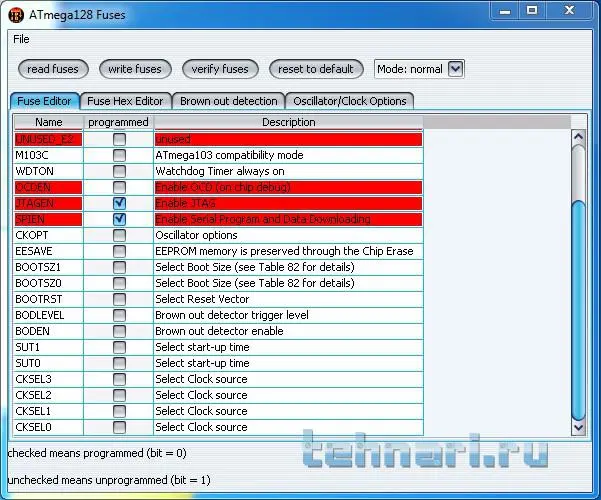
Task: Minimize the ATmega128 Fuses window
Action: 505,10
